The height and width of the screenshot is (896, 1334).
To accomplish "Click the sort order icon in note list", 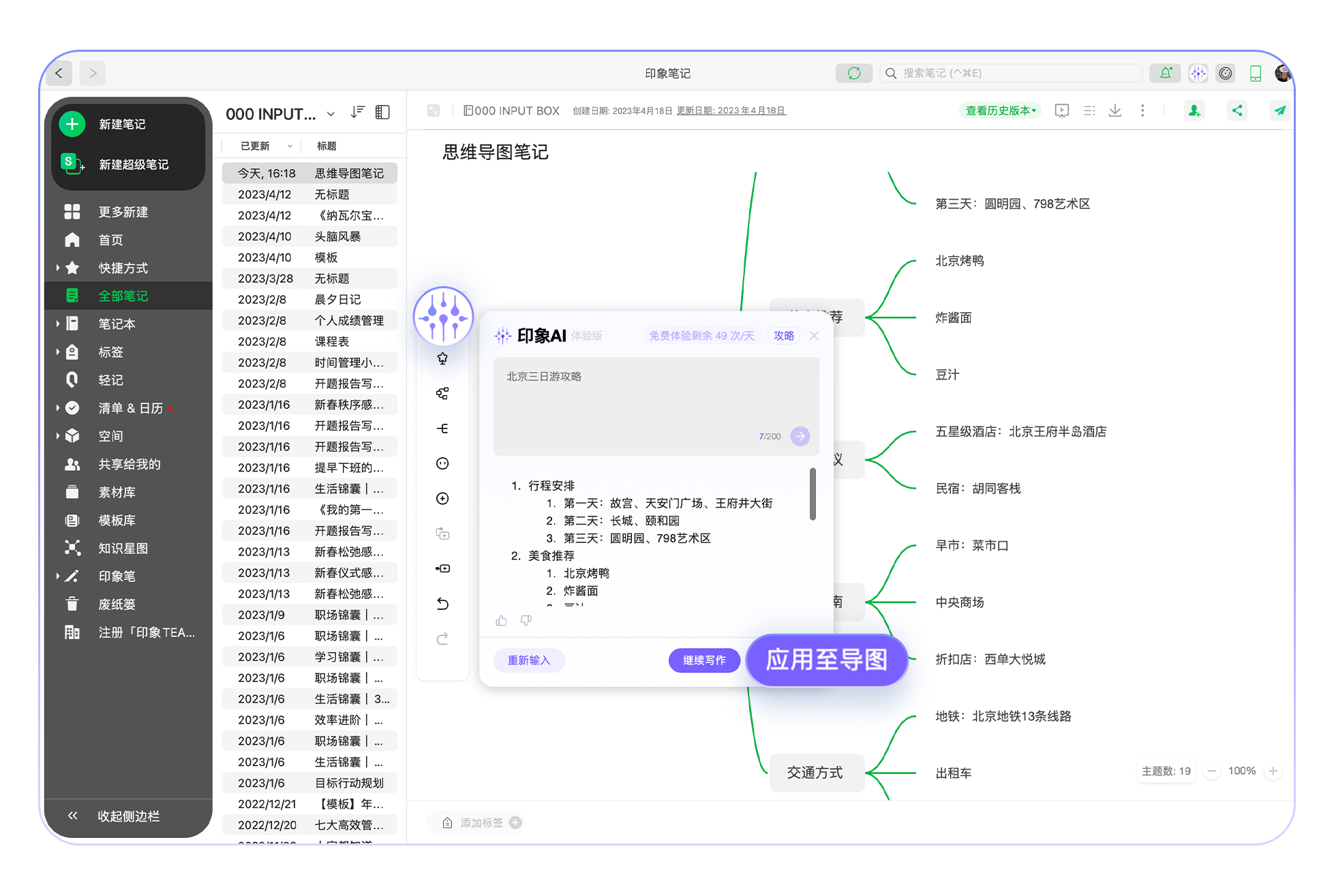I will [x=358, y=112].
